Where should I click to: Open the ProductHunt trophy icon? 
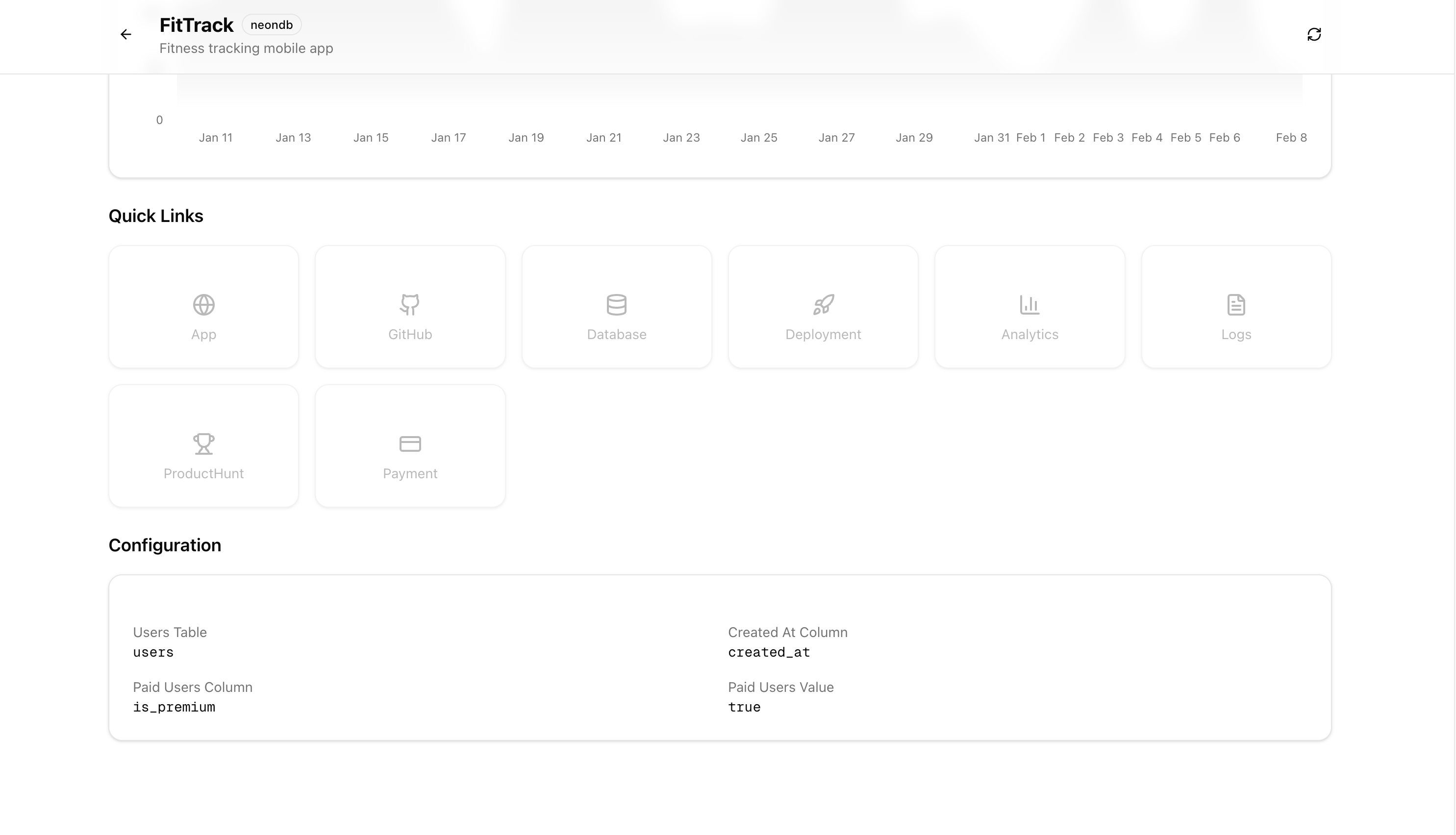203,443
